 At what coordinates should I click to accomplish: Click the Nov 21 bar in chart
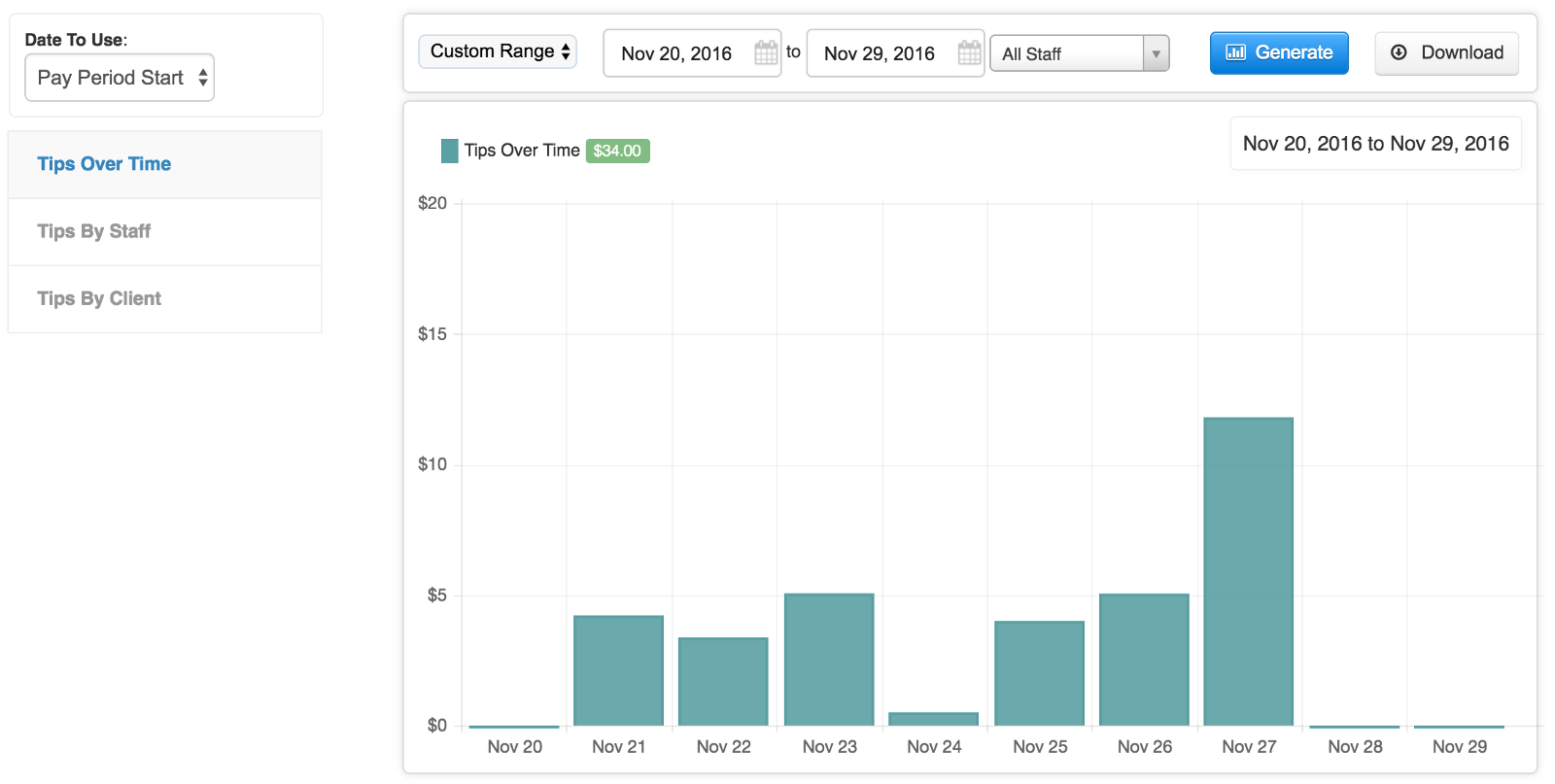click(x=619, y=670)
